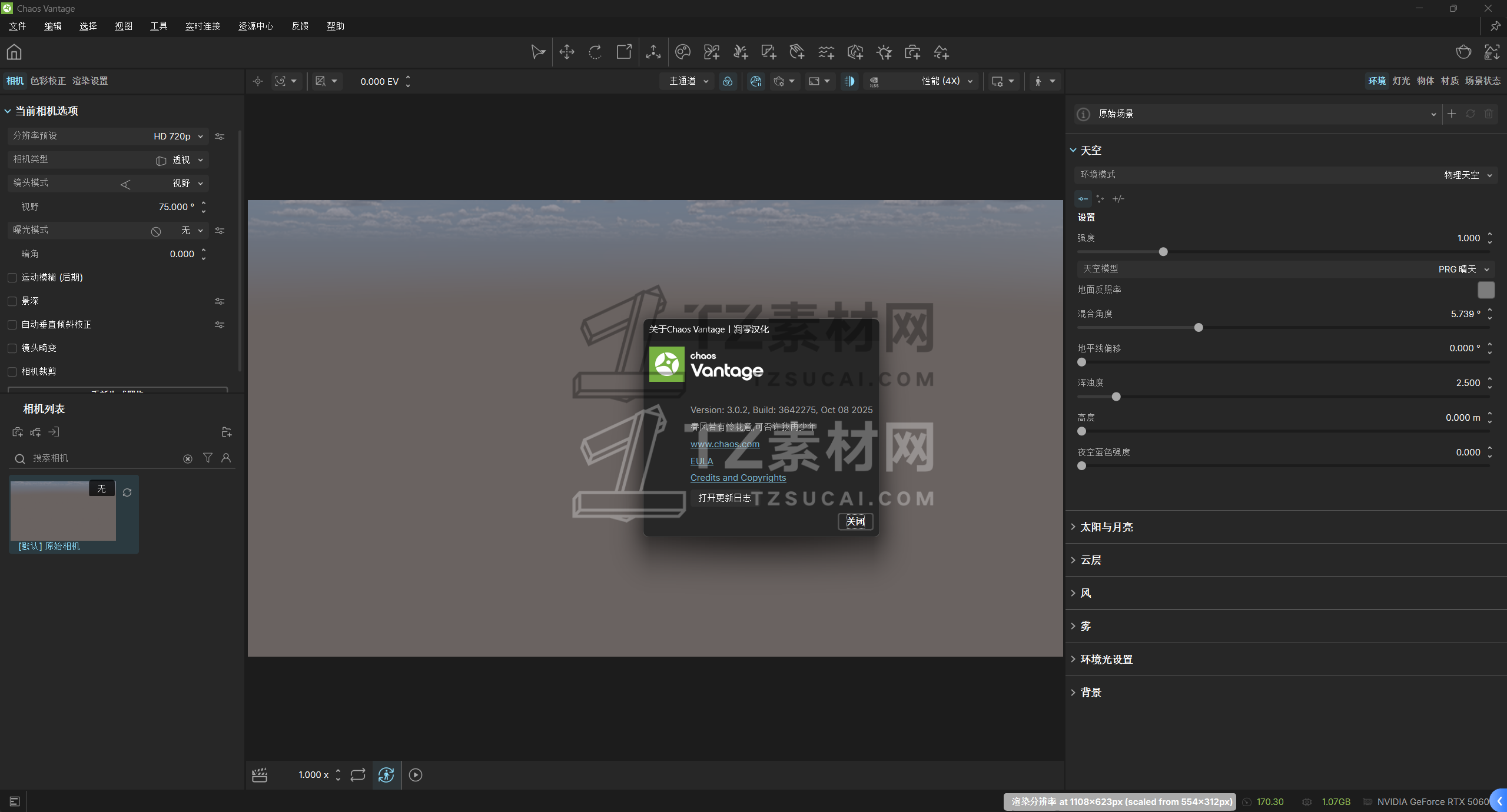
Task: Select the arrow selection tool in toolbar
Action: click(537, 52)
